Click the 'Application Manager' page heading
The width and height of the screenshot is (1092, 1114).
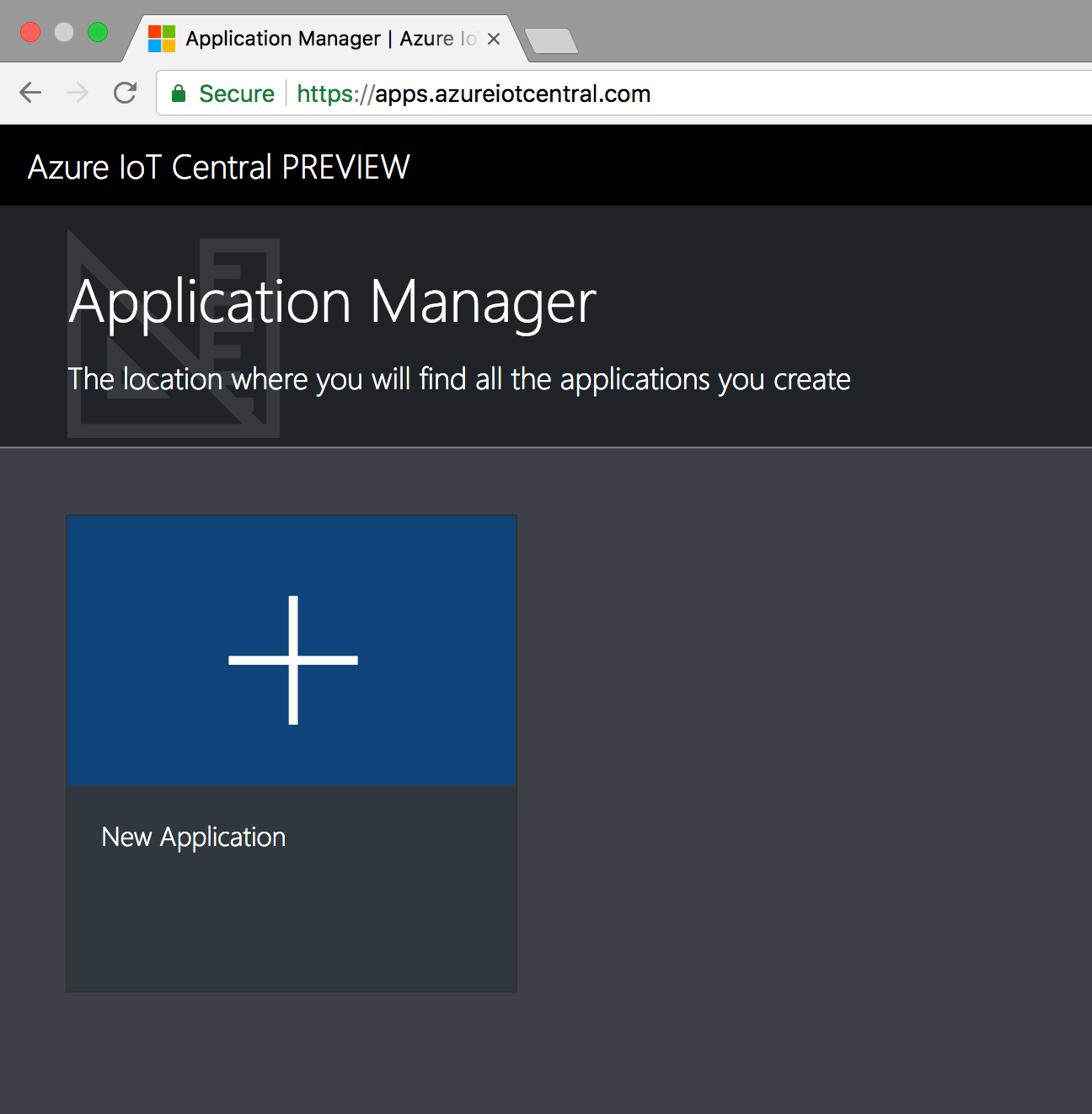point(333,303)
